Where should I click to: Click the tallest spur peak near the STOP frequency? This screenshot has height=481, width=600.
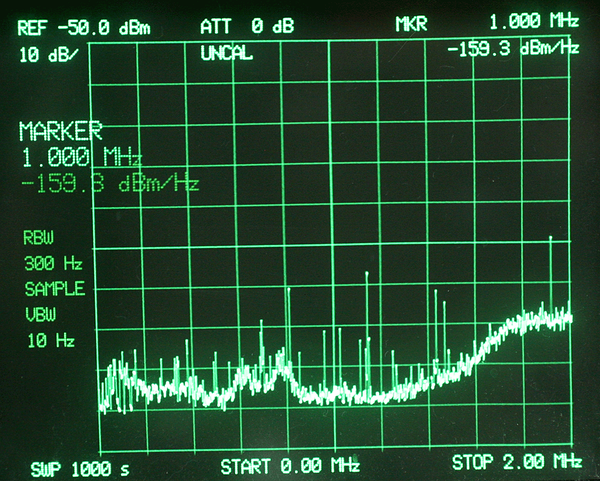point(551,238)
